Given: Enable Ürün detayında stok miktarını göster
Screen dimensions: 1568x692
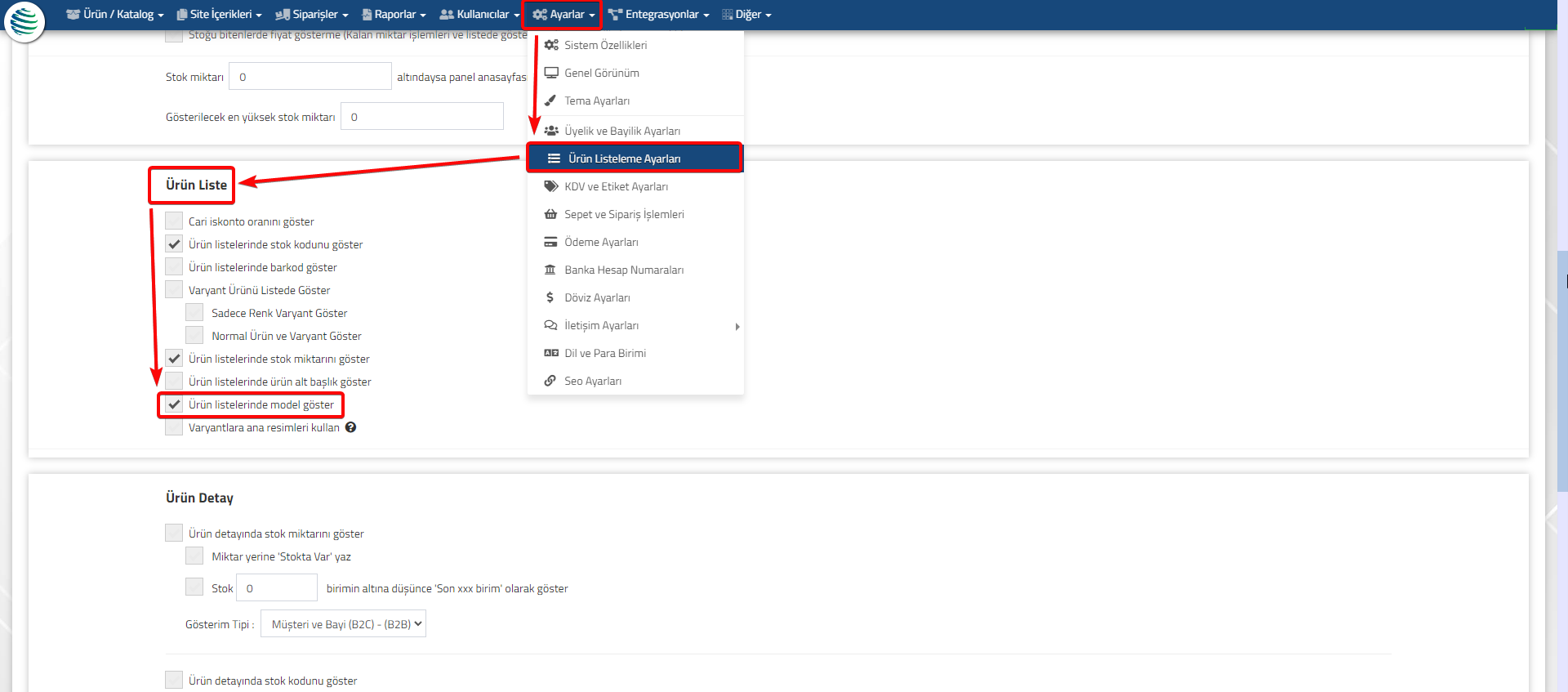Looking at the screenshot, I should click(x=174, y=533).
